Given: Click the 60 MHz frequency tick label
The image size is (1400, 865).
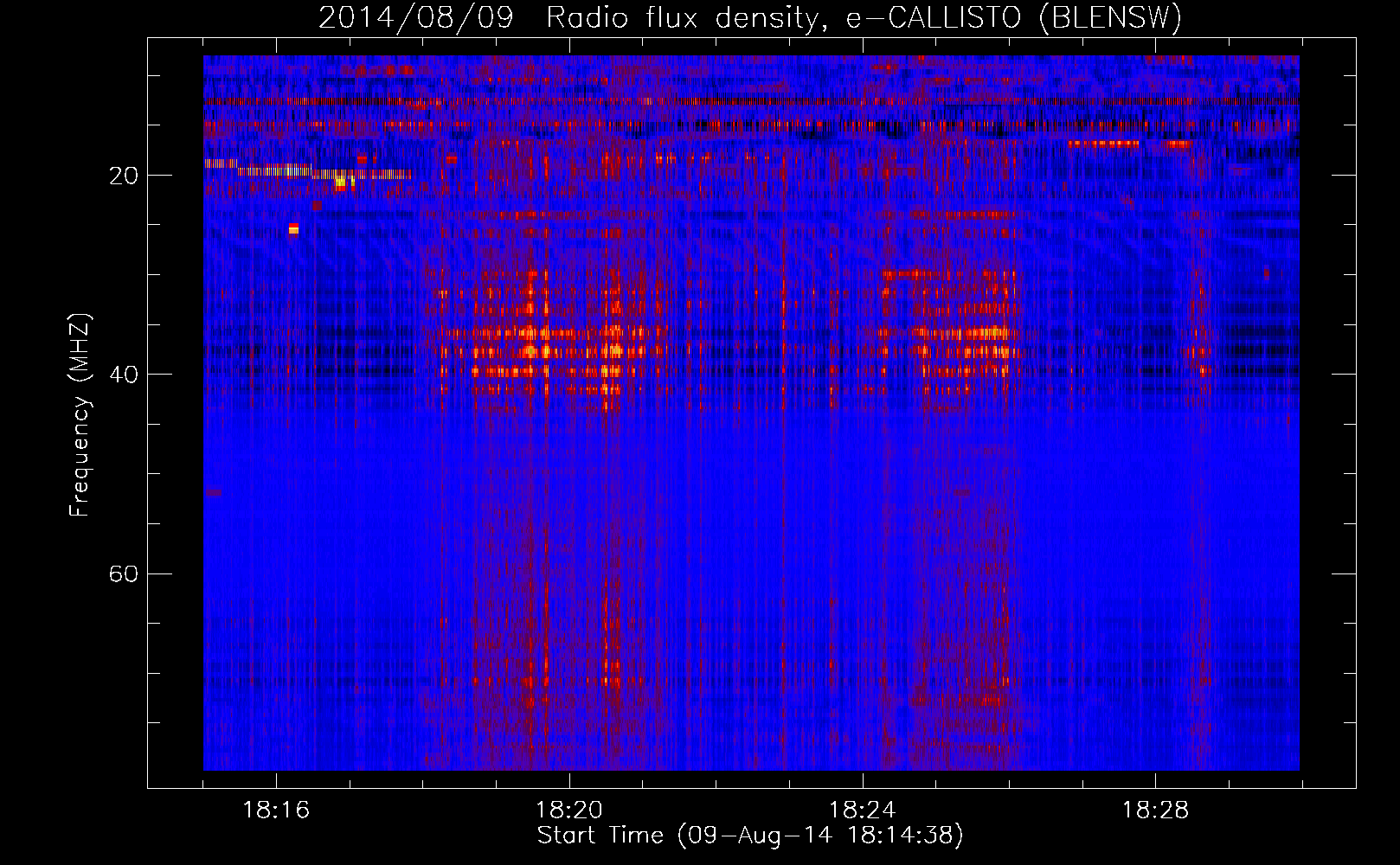Looking at the screenshot, I should (124, 573).
